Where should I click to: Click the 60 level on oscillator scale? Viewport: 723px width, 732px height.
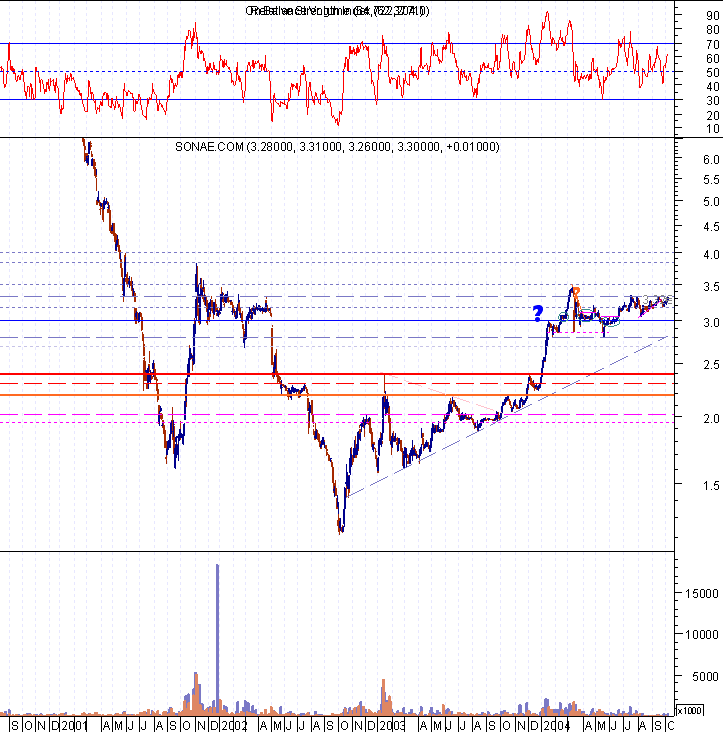pyautogui.click(x=712, y=58)
